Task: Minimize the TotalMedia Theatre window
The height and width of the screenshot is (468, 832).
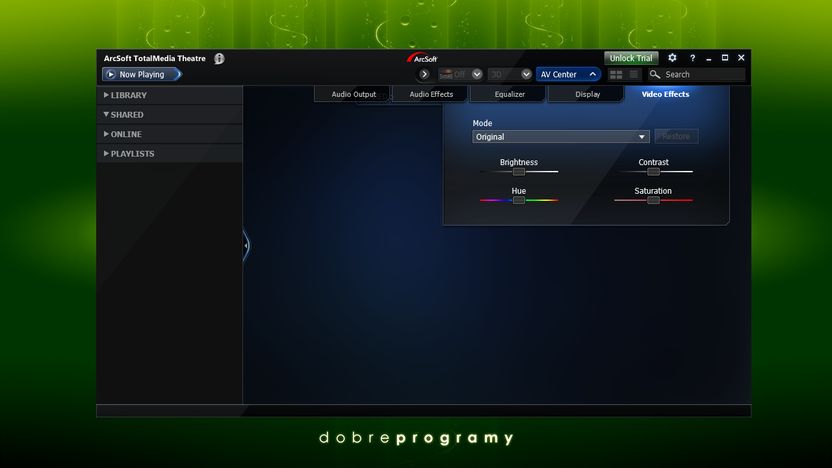Action: click(x=709, y=58)
